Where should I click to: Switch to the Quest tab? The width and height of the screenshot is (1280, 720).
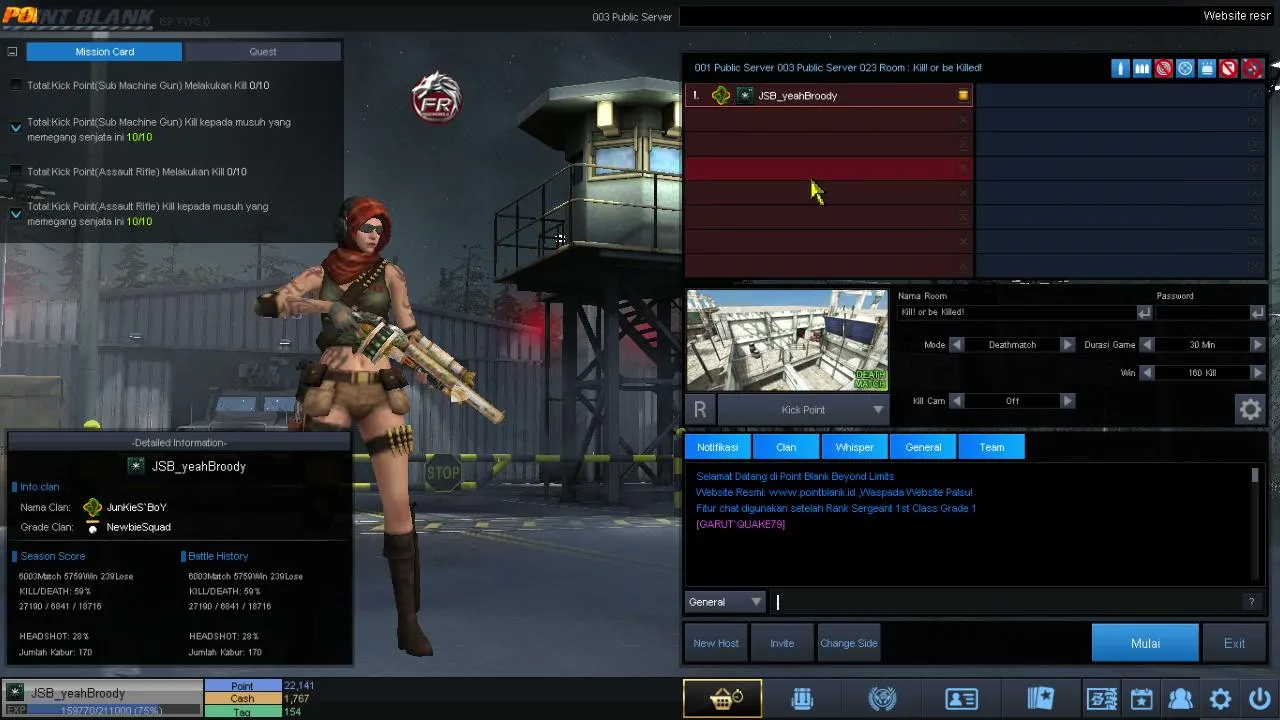tap(263, 51)
